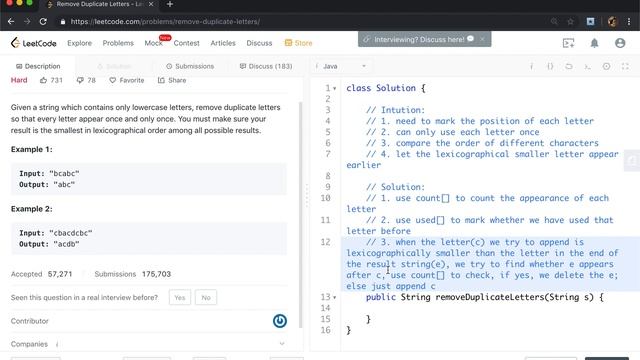Viewport: 640px width, 360px height.
Task: Switch to the Discuss (183) tab
Action: [x=266, y=66]
